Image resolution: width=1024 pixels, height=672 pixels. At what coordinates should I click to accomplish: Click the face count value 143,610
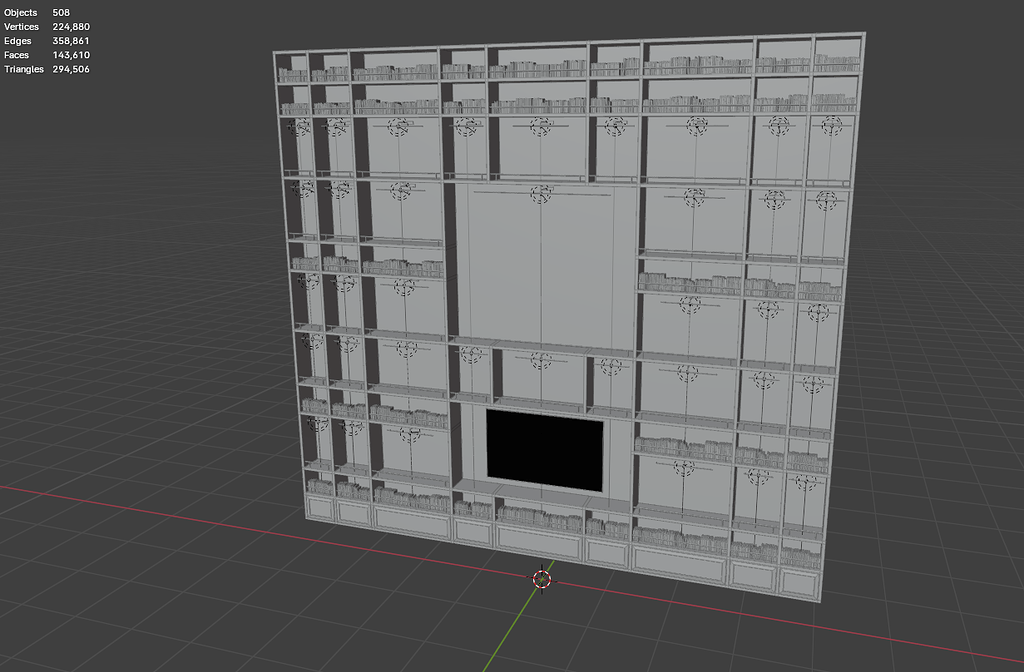[71, 55]
